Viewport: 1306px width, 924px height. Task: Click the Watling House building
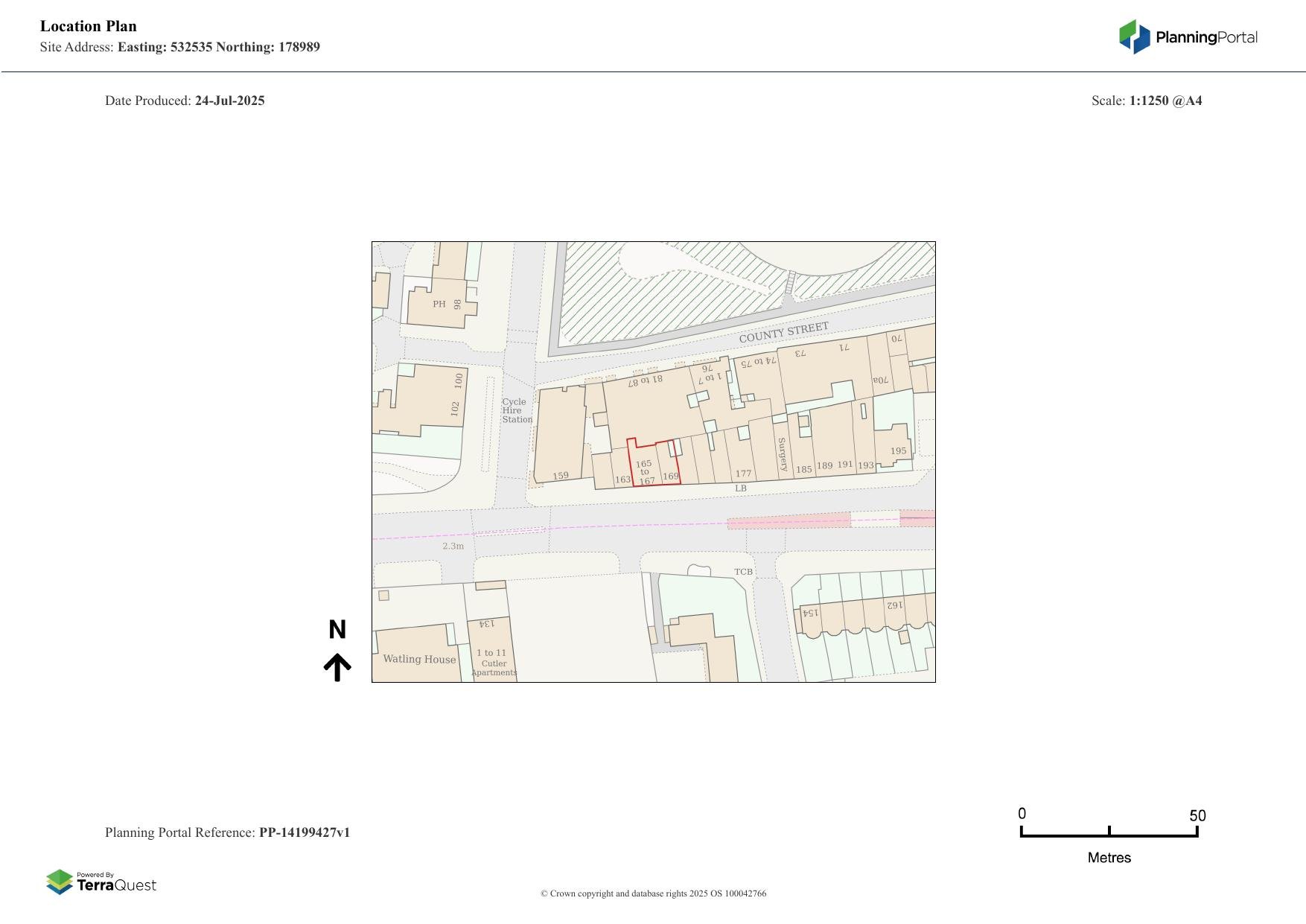coord(419,659)
